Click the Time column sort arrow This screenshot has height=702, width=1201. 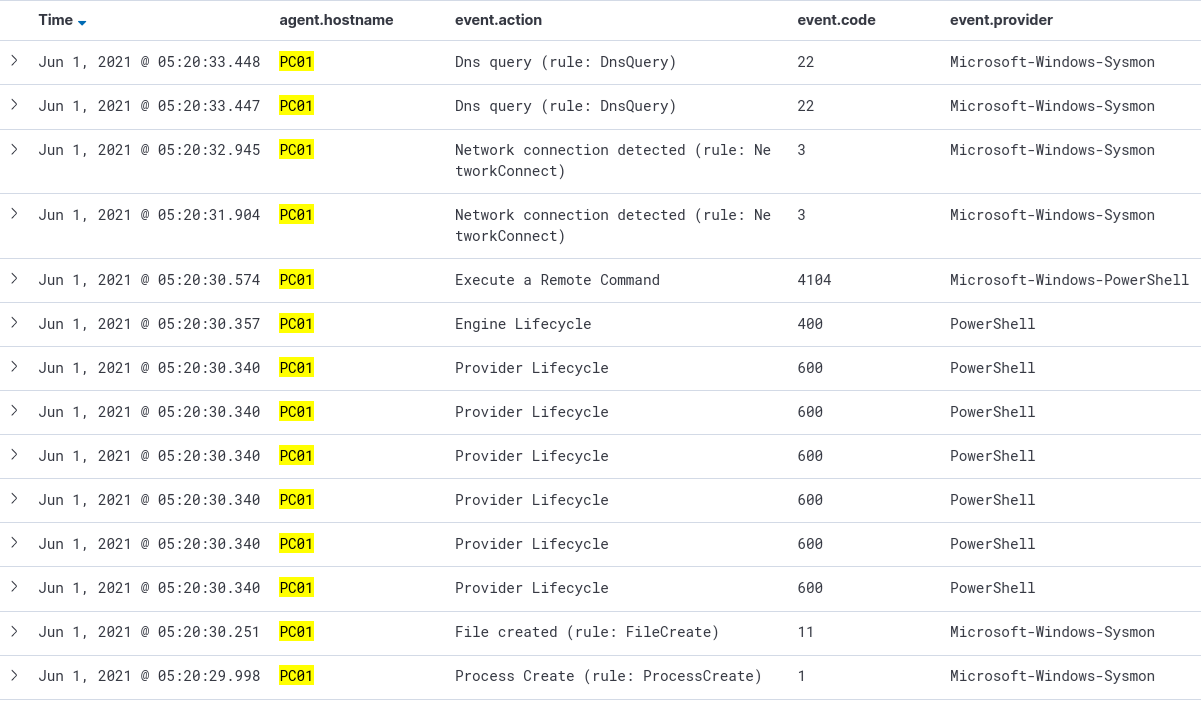tap(82, 22)
